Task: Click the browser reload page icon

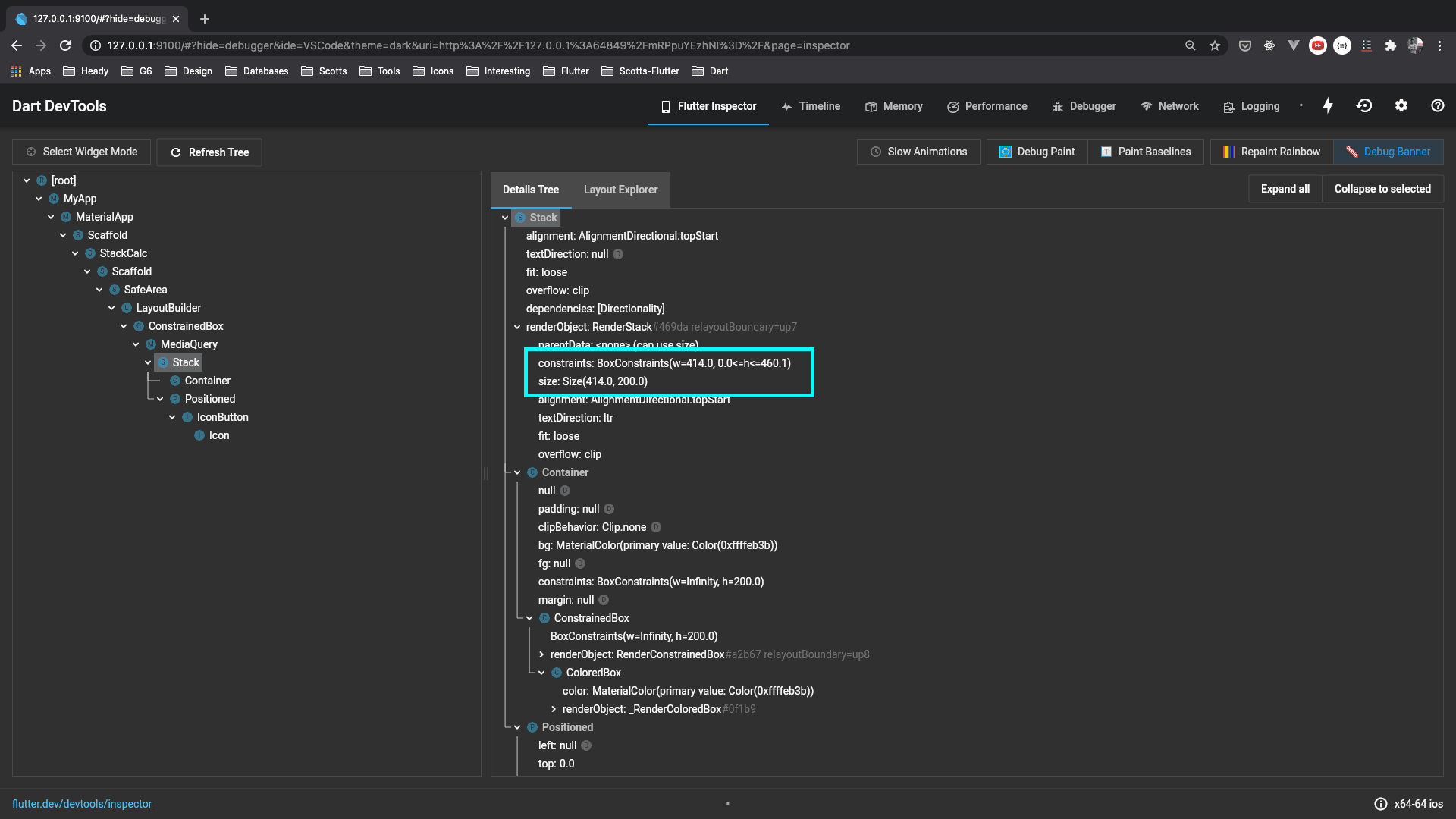Action: pyautogui.click(x=65, y=45)
